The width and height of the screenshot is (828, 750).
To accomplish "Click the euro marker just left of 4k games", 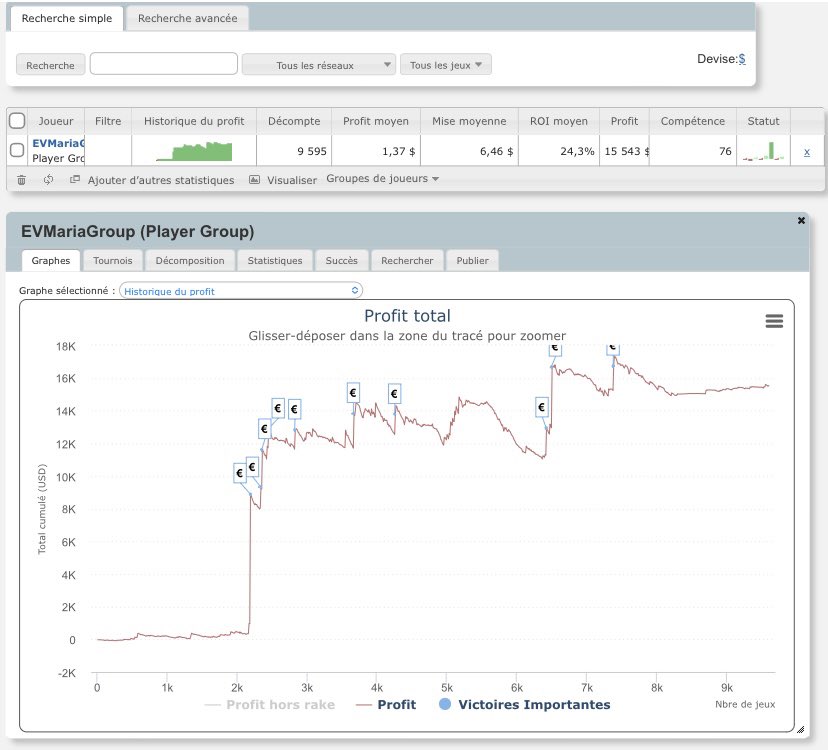I will (353, 393).
